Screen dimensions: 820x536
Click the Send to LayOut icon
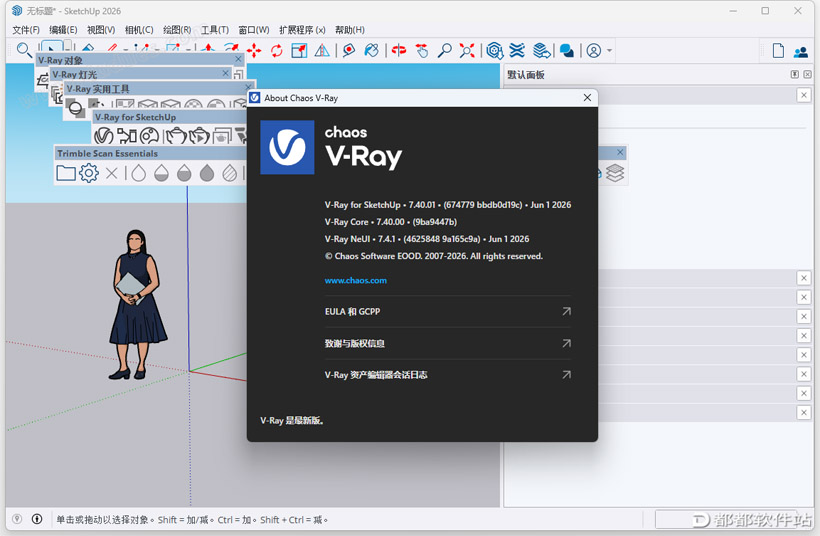pyautogui.click(x=542, y=50)
